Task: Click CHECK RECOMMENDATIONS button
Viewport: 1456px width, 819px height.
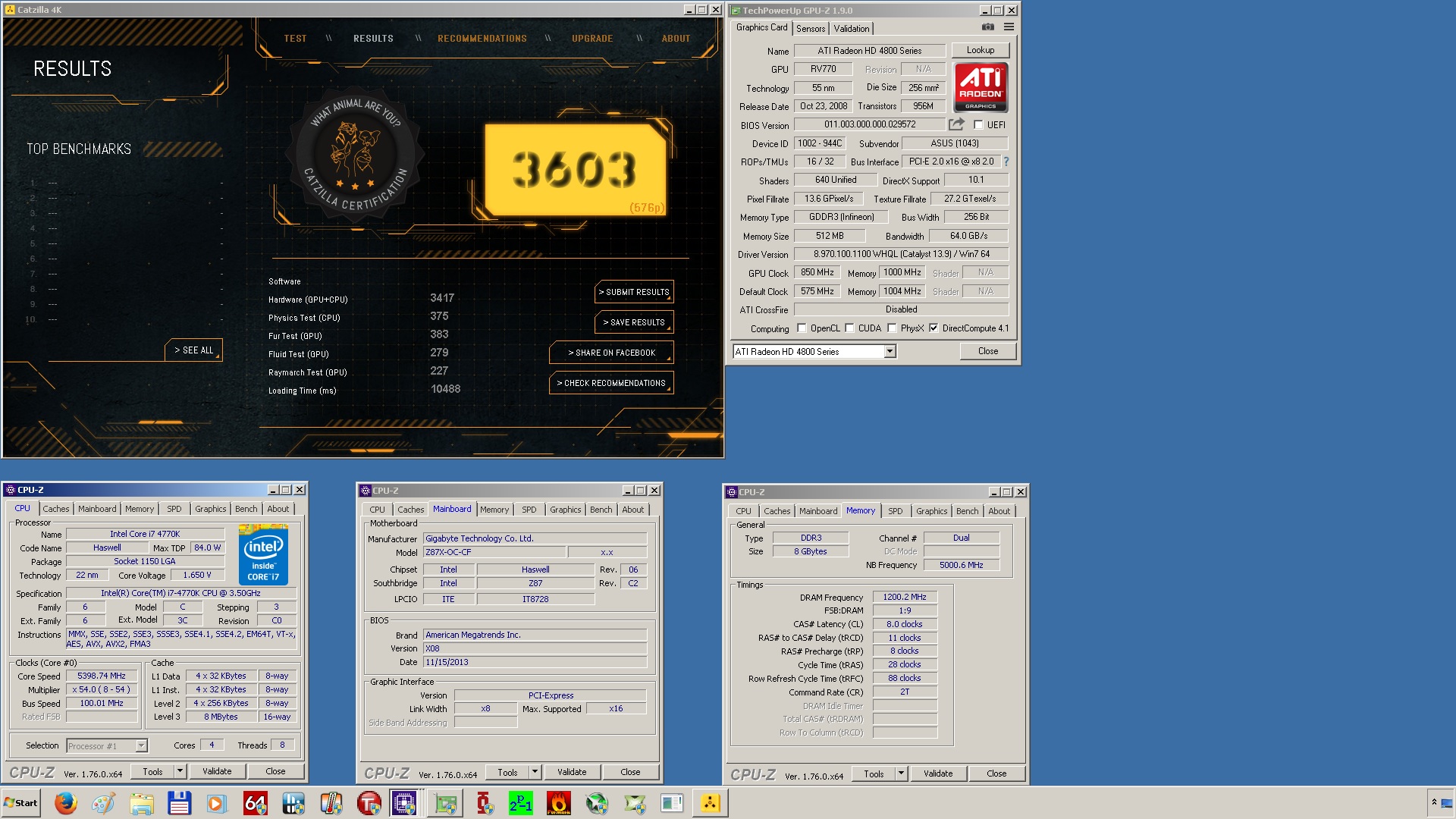Action: click(x=611, y=383)
